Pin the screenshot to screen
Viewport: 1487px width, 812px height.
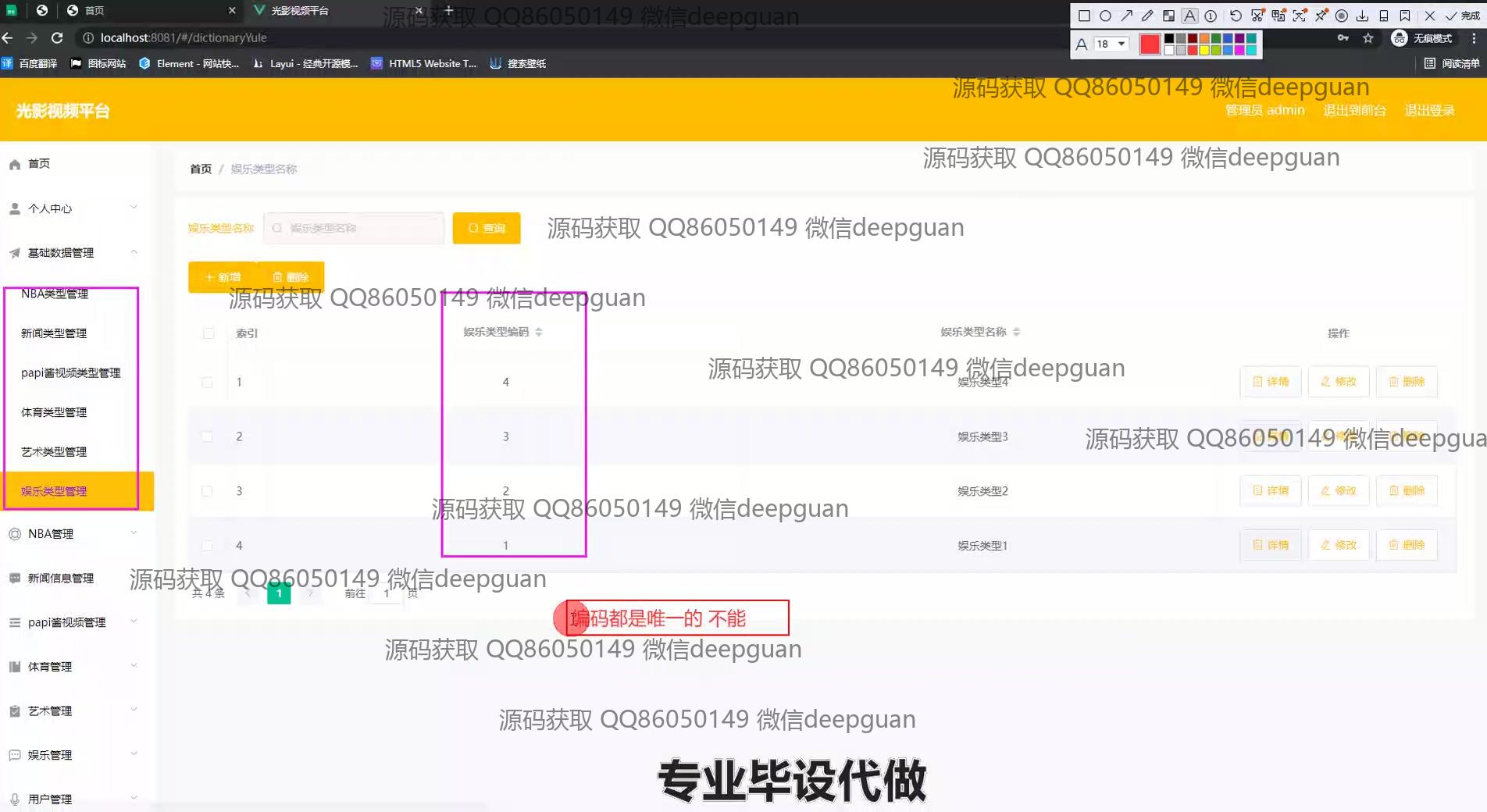[x=1321, y=16]
